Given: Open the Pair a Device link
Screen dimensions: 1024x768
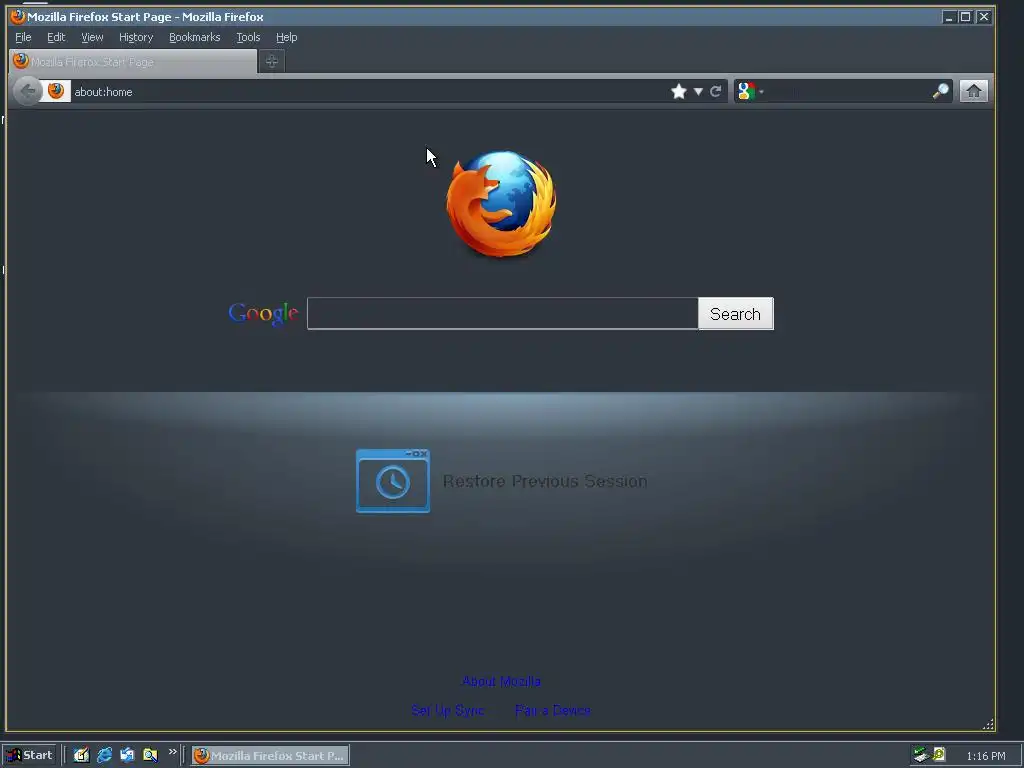Looking at the screenshot, I should coord(552,711).
